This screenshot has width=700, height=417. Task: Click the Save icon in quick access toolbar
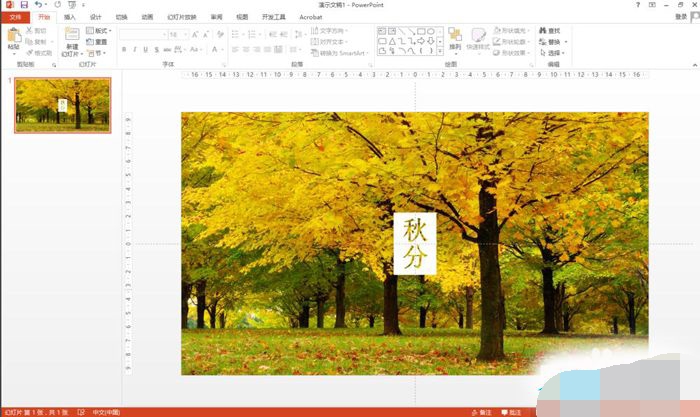(x=23, y=5)
